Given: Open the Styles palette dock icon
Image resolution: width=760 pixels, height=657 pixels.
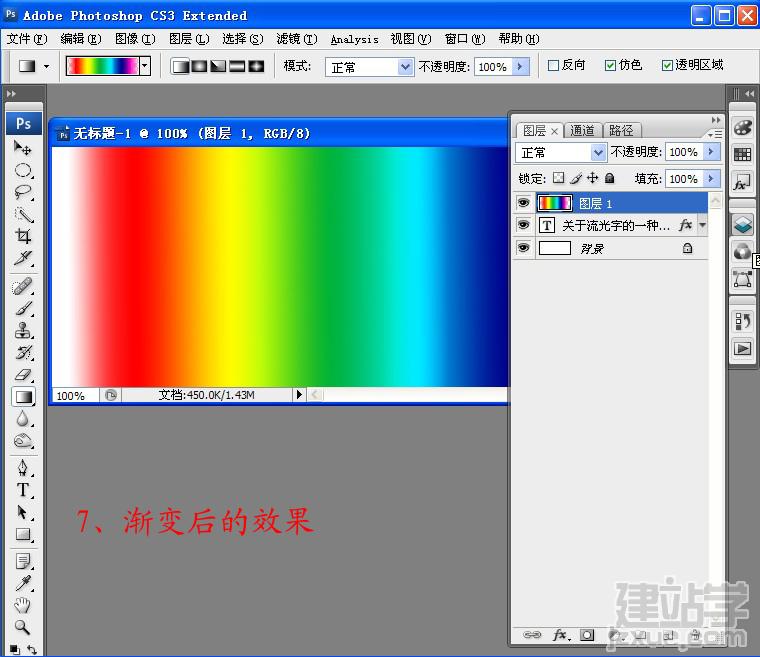Looking at the screenshot, I should [743, 182].
